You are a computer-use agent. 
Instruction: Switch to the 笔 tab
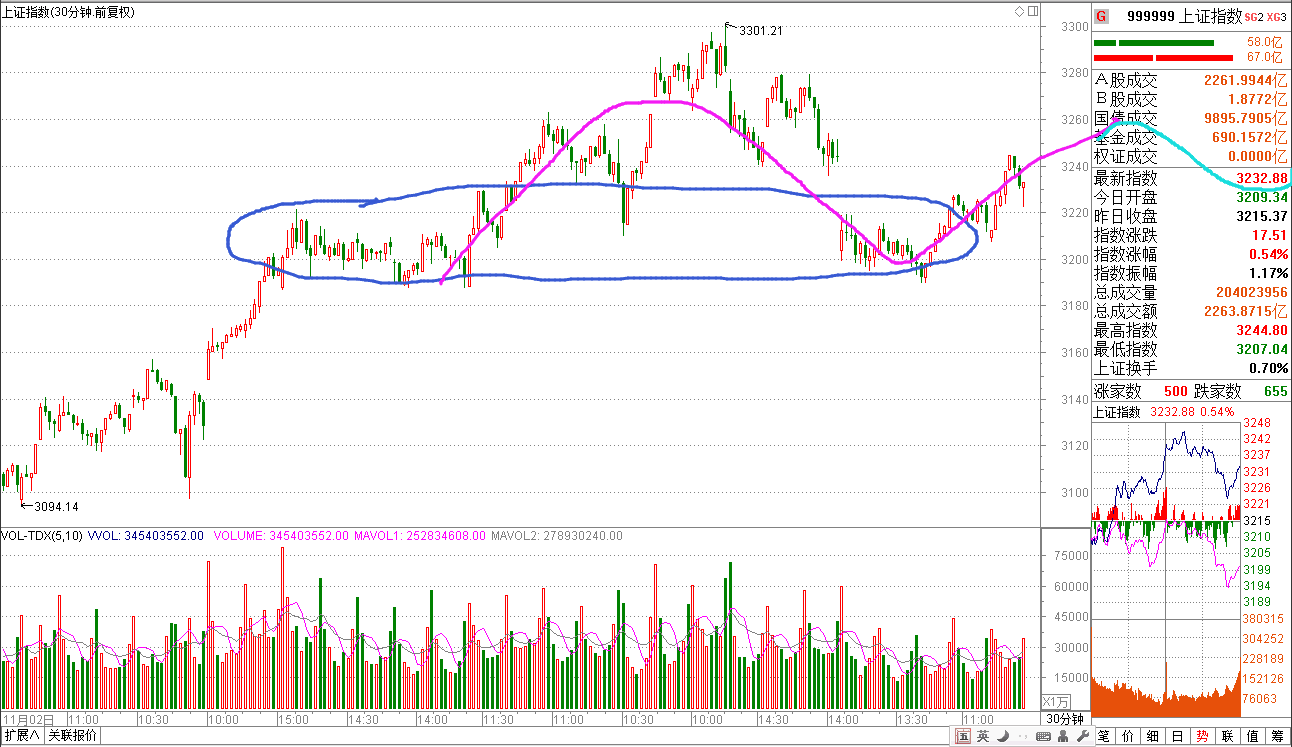click(x=1105, y=736)
